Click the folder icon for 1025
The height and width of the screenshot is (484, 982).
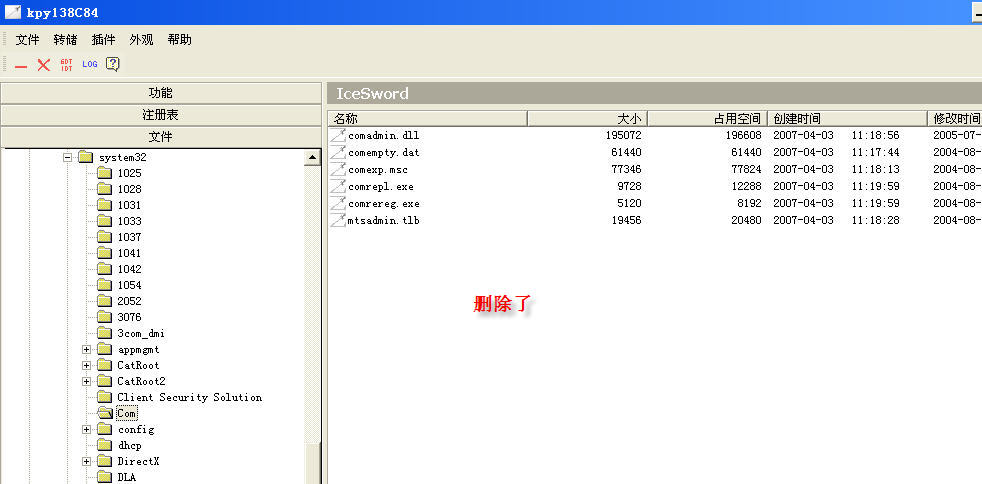(x=105, y=173)
